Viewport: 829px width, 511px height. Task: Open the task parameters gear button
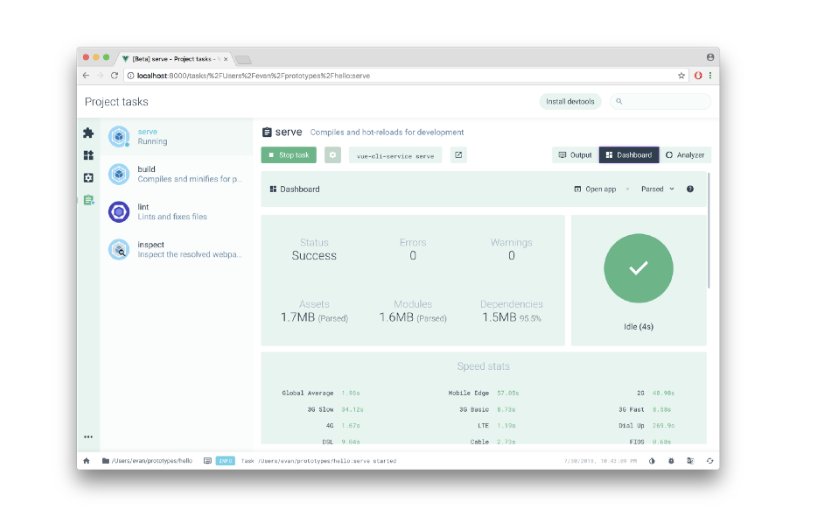coord(333,155)
